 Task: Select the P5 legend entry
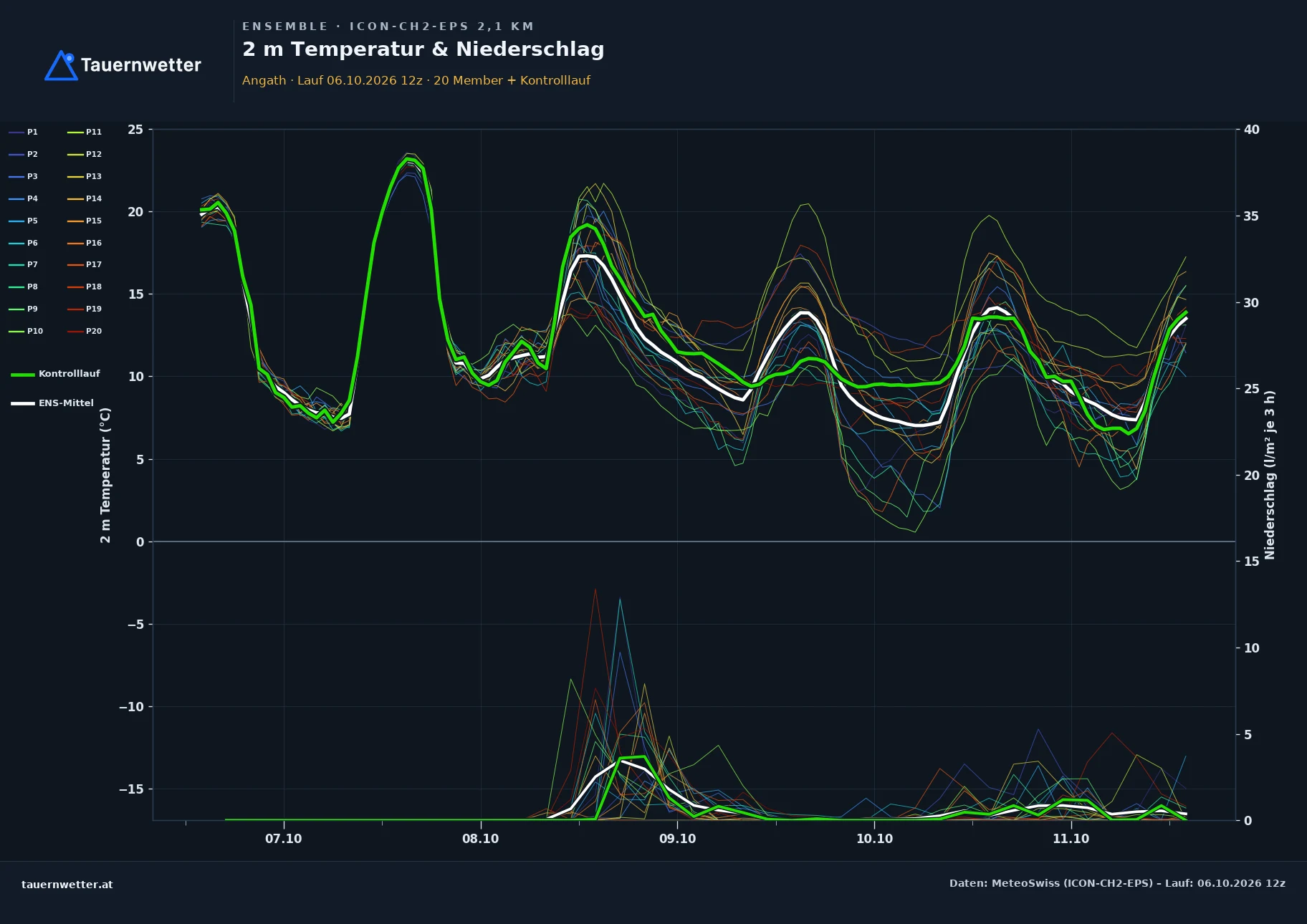(23, 221)
